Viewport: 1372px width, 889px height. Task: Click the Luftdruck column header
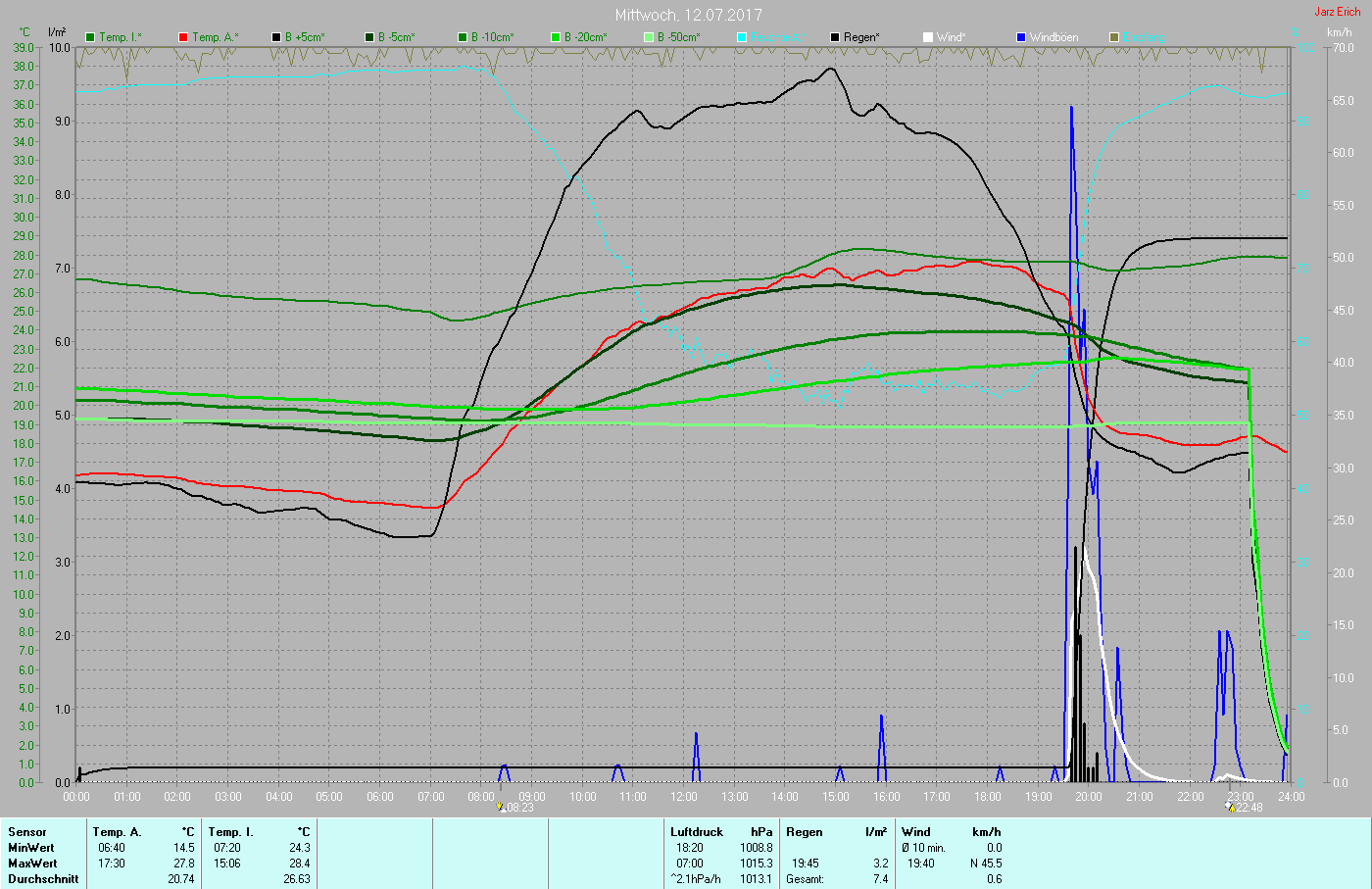coord(697,832)
